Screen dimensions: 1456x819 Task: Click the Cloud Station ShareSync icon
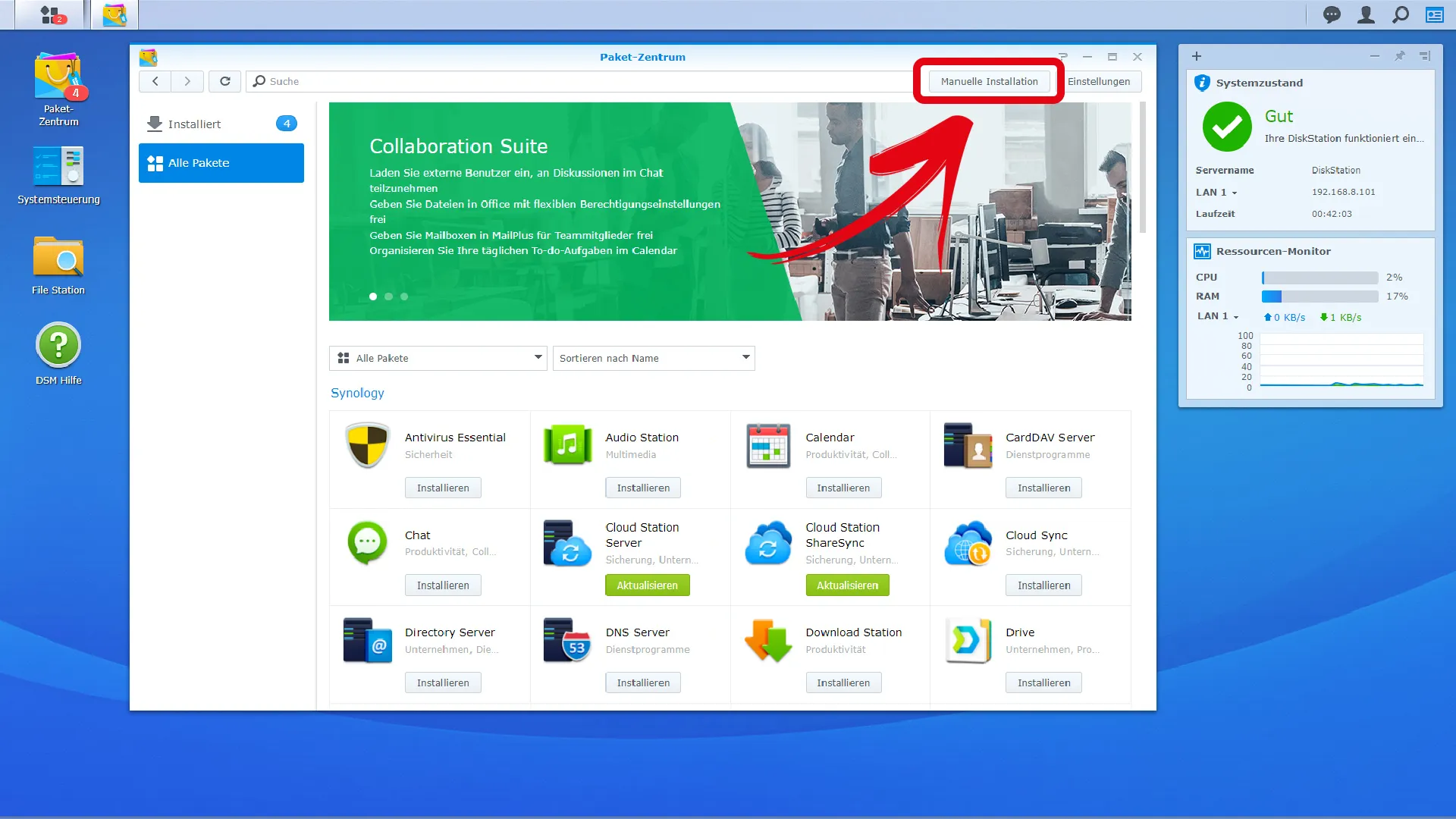(767, 543)
